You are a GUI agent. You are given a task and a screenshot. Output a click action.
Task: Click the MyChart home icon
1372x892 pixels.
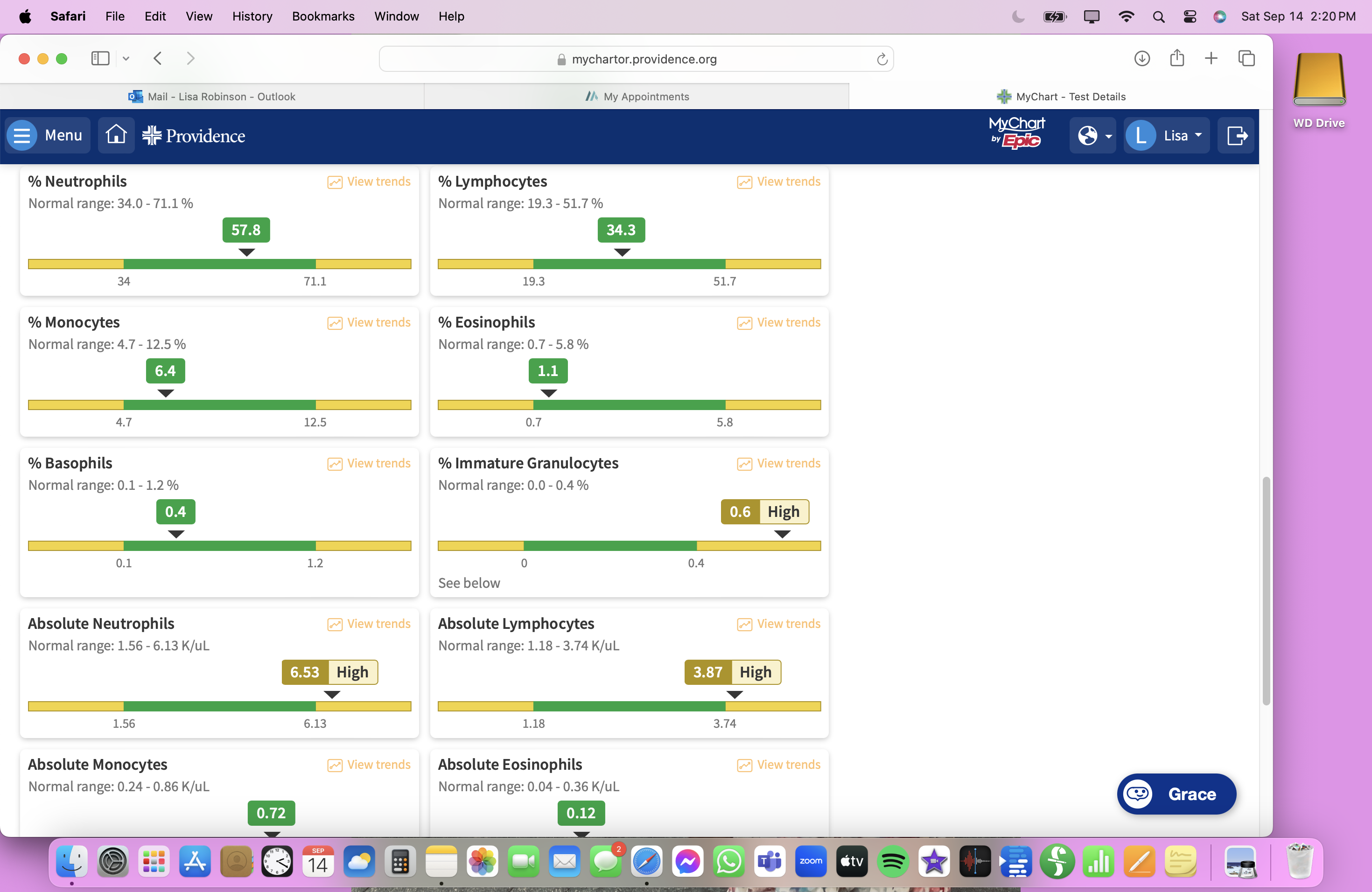click(116, 135)
